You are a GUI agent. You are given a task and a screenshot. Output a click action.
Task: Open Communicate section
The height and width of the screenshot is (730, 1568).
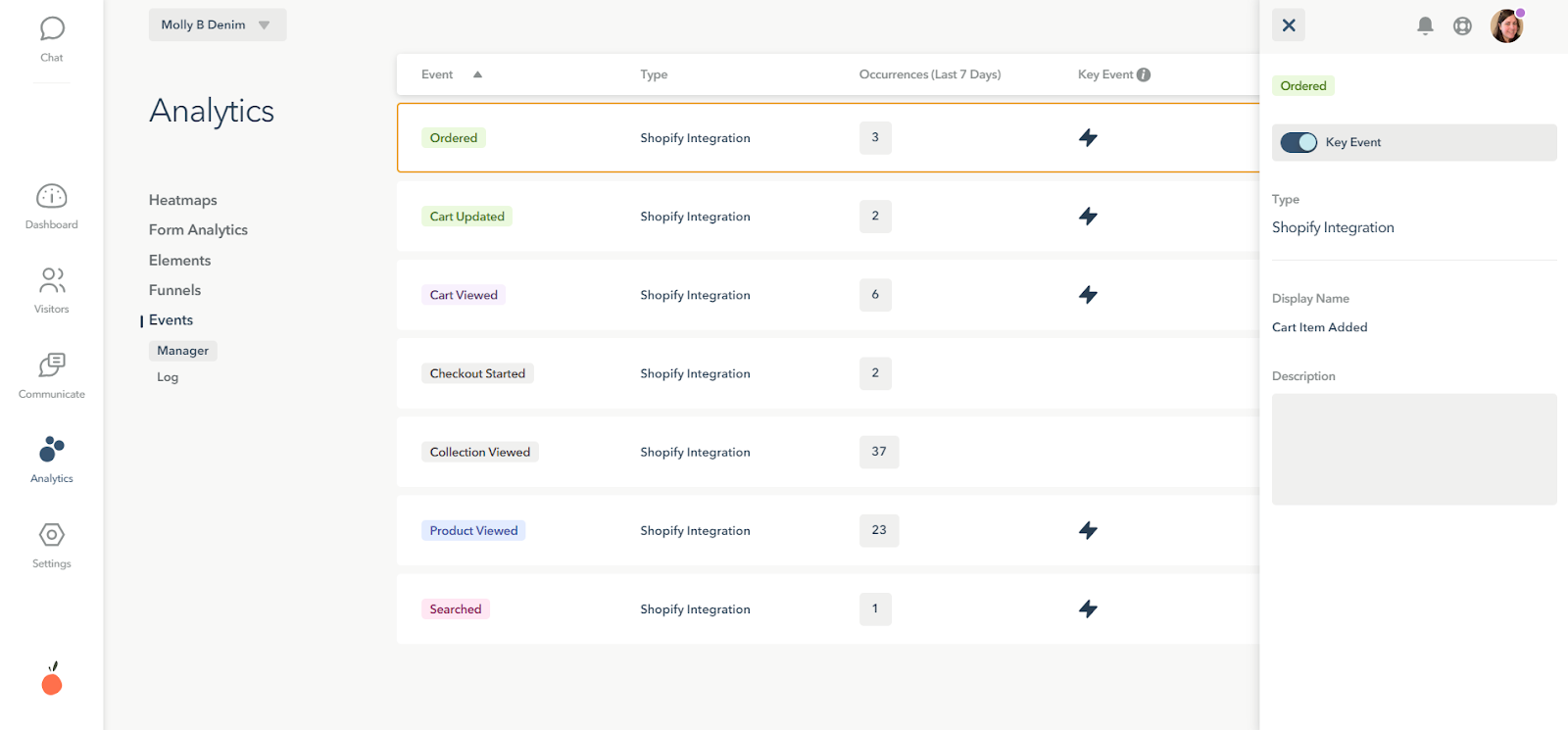52,376
